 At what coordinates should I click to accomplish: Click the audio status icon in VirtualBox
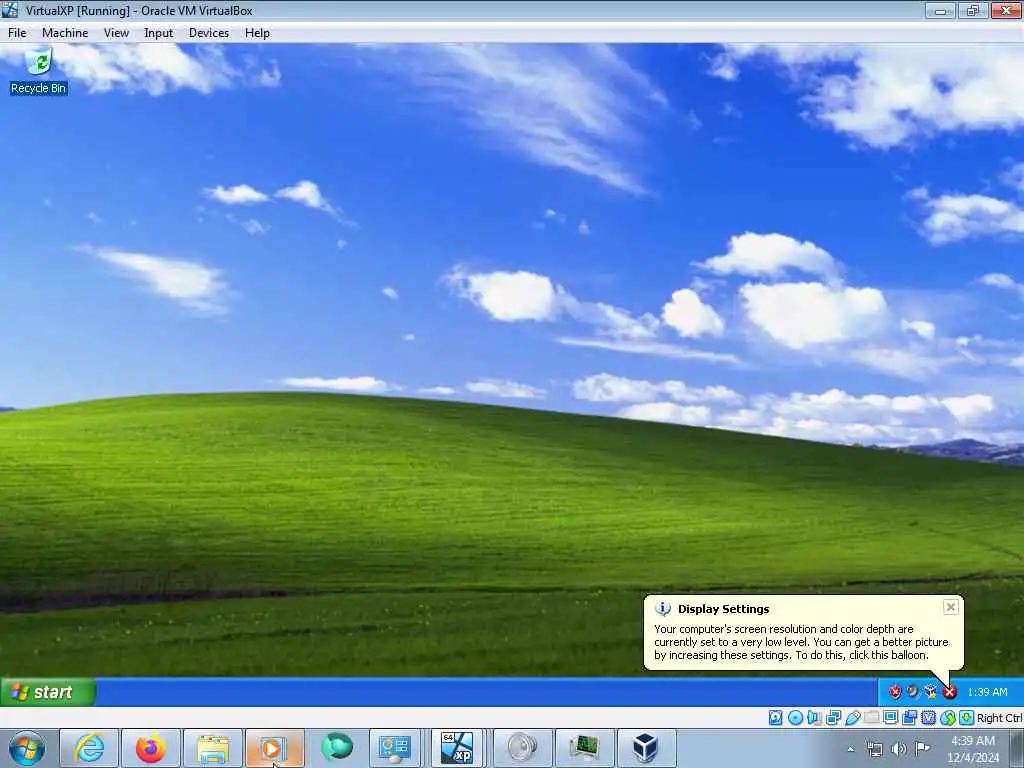pyautogui.click(x=814, y=718)
